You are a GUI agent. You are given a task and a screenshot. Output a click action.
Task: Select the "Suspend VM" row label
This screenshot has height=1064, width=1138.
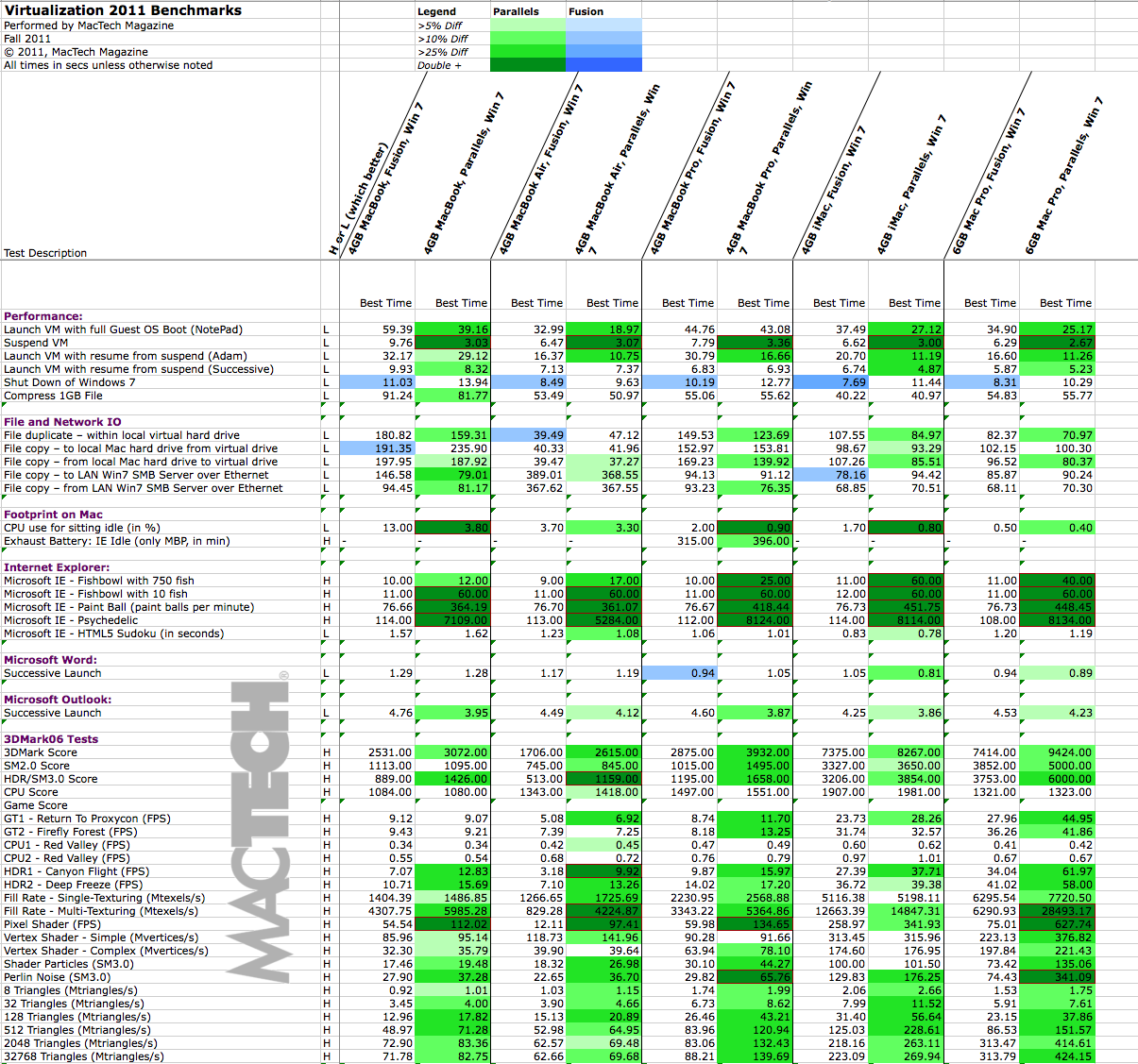(x=36, y=343)
